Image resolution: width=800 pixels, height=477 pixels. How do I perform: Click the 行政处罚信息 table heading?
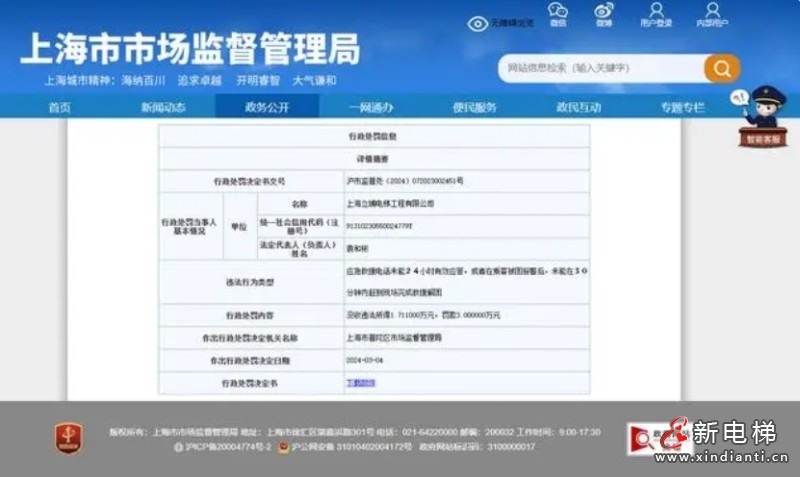(x=373, y=136)
